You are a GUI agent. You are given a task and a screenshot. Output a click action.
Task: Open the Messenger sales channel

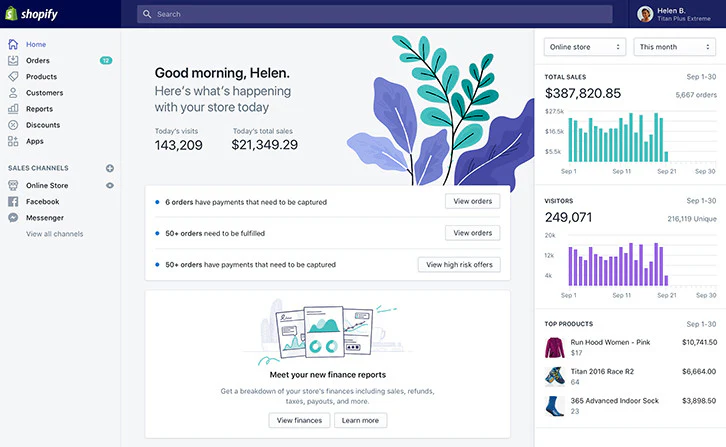click(44, 217)
